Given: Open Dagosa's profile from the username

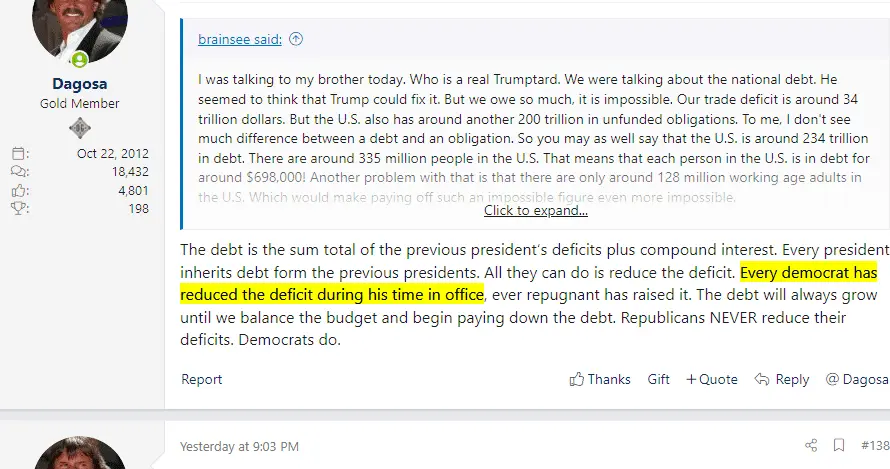Looking at the screenshot, I should coord(79,85).
